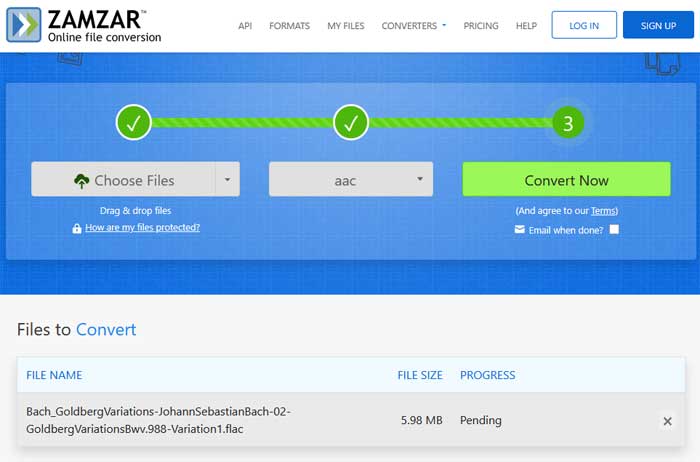
Task: Expand the CONVERTERS dropdown menu
Action: (413, 26)
